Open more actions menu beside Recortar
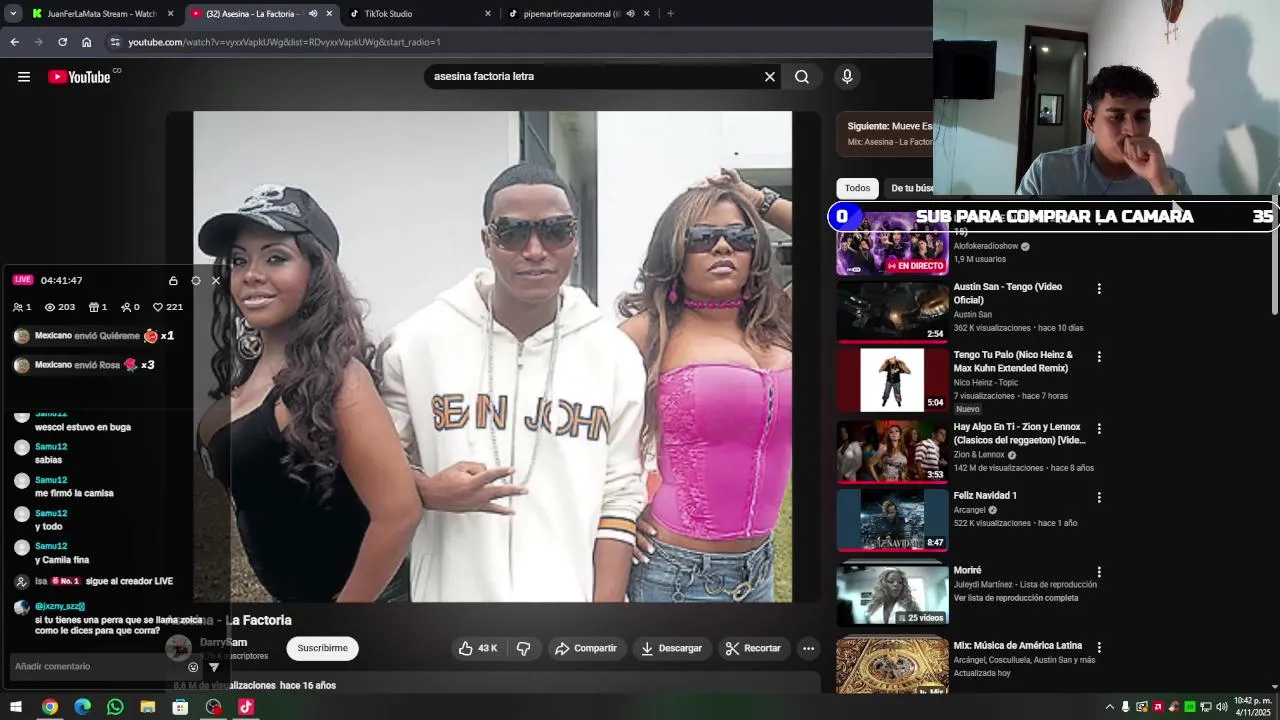The width and height of the screenshot is (1280, 720). click(808, 648)
